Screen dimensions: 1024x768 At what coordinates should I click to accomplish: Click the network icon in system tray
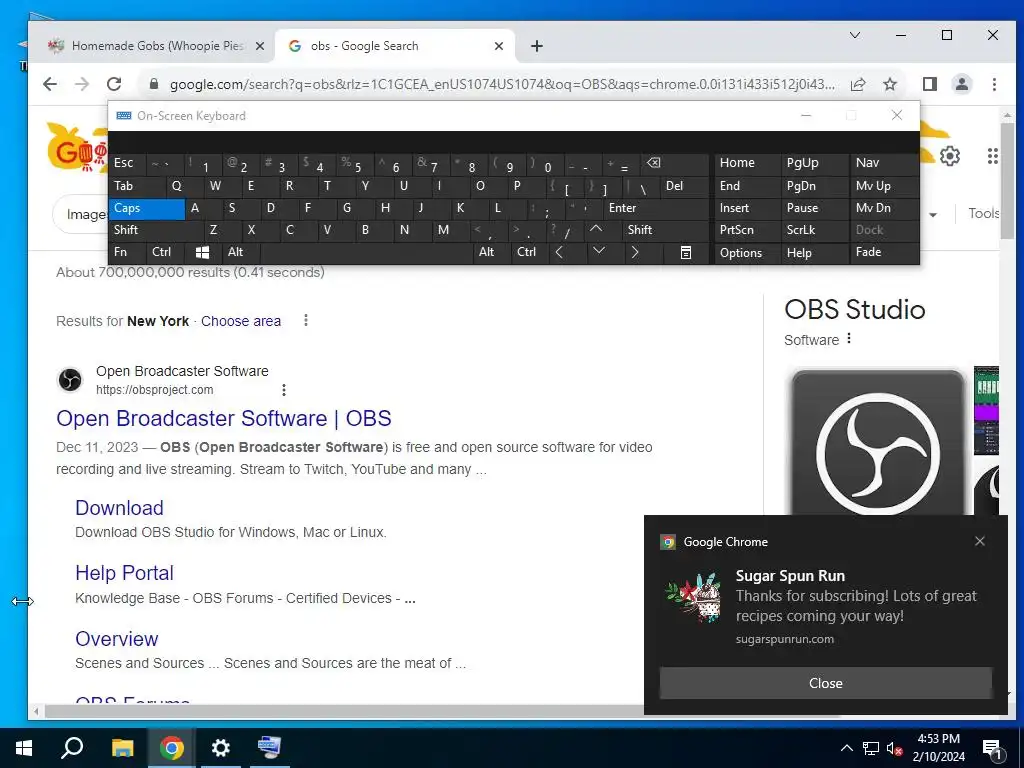[x=871, y=748]
